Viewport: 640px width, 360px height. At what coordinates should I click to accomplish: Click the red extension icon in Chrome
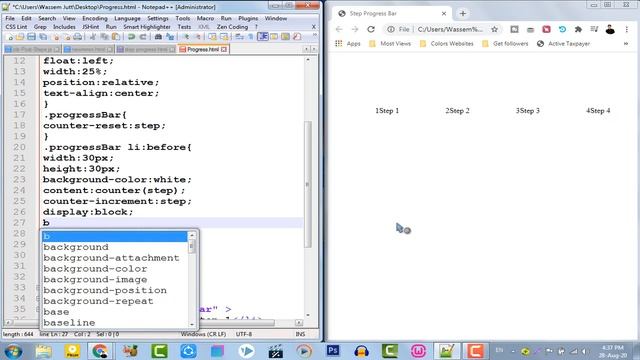coord(546,29)
